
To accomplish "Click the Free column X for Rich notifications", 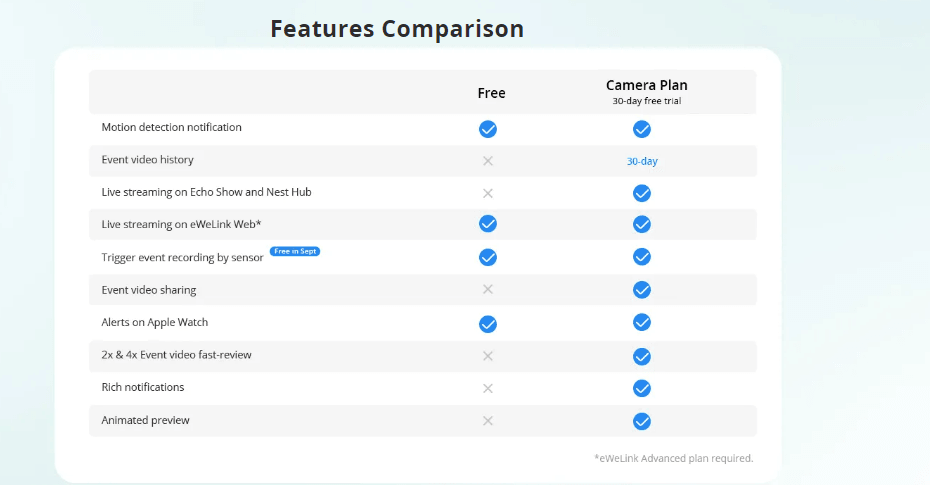I will (x=488, y=388).
